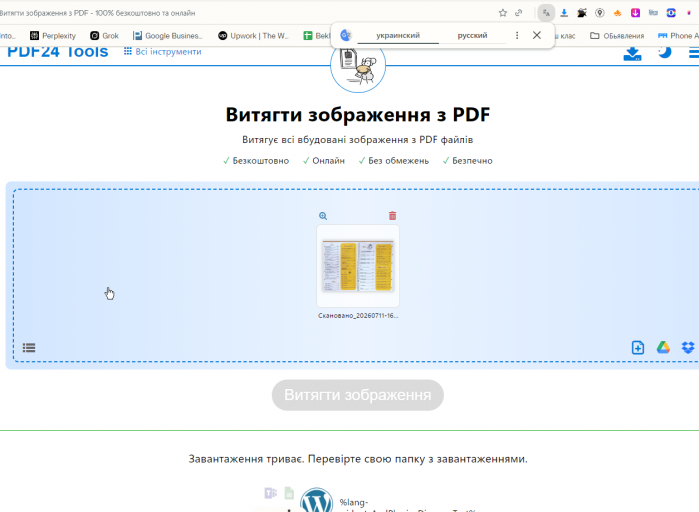Image resolution: width=699 pixels, height=512 pixels.
Task: Open the PDF24 desktop download icon in header
Action: [632, 54]
